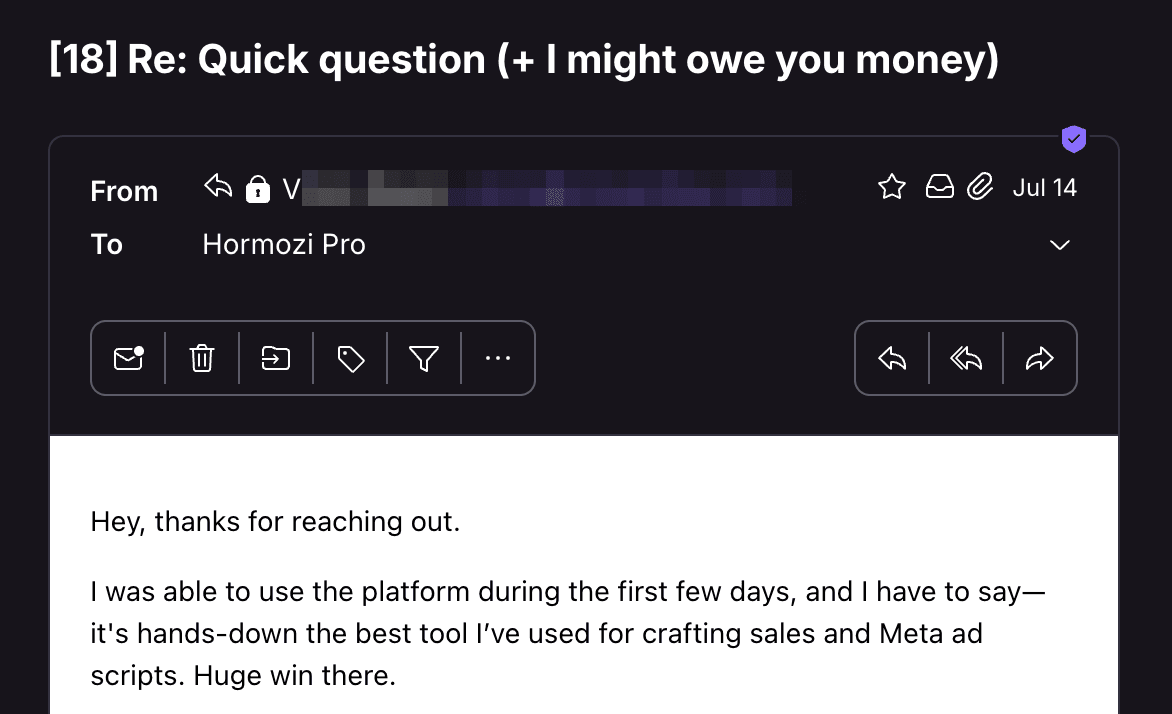The image size is (1172, 714).
Task: Reply to this email
Action: 892,358
